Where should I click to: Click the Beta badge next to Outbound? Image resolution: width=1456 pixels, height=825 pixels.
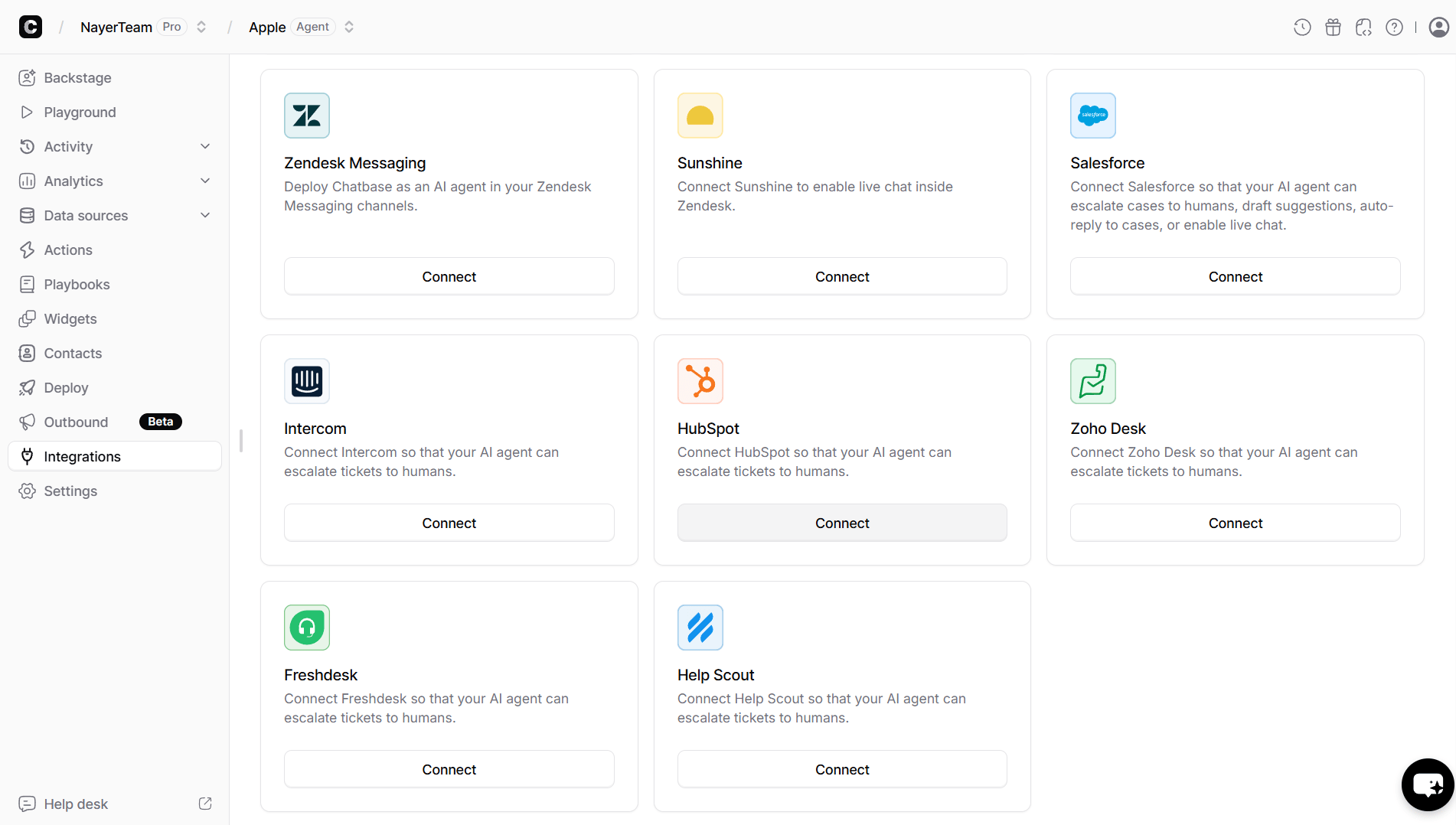pyautogui.click(x=160, y=422)
